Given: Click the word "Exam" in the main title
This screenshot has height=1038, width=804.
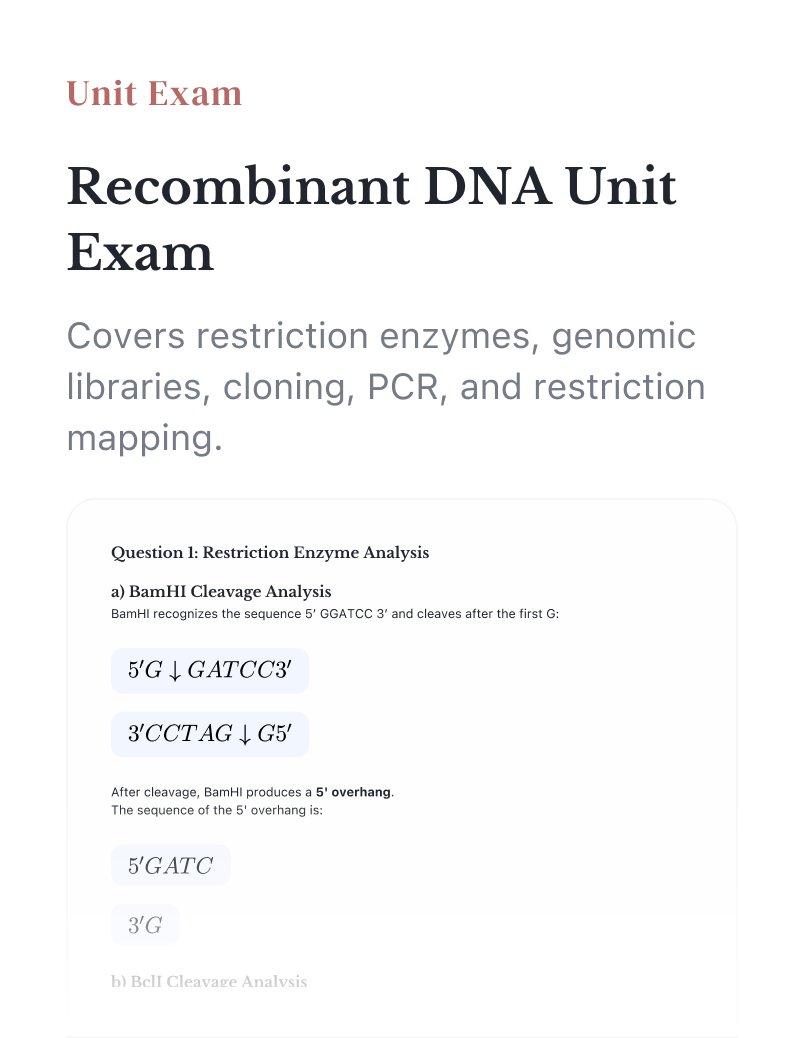Looking at the screenshot, I should tap(140, 252).
